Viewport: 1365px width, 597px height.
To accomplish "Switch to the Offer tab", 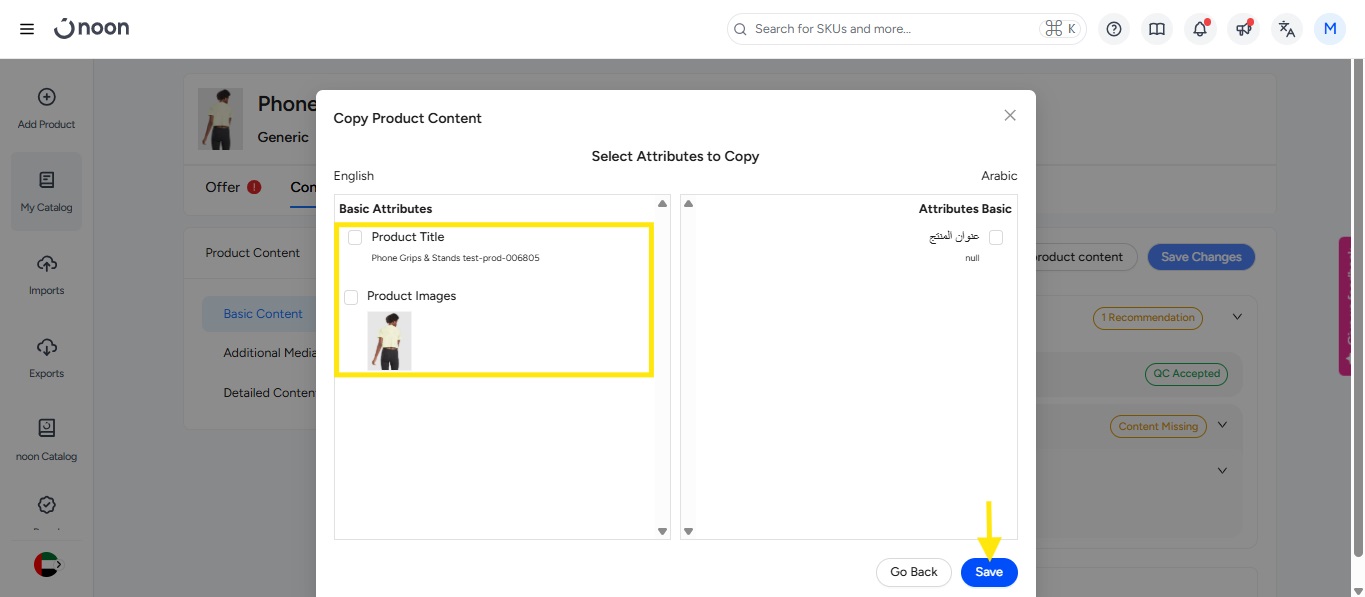I will coord(223,187).
